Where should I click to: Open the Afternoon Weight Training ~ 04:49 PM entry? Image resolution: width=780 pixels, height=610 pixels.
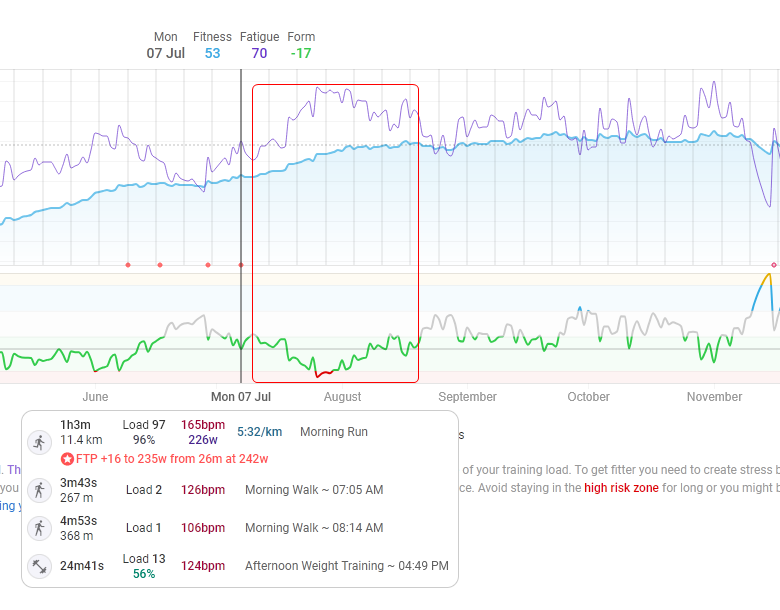coord(346,566)
